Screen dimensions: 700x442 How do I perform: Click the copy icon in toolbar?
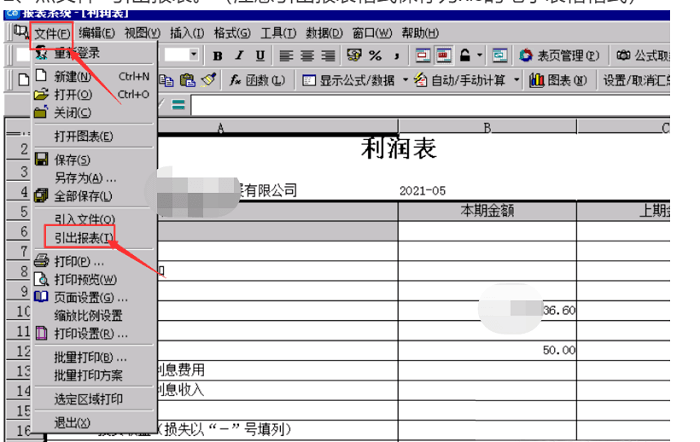point(166,80)
